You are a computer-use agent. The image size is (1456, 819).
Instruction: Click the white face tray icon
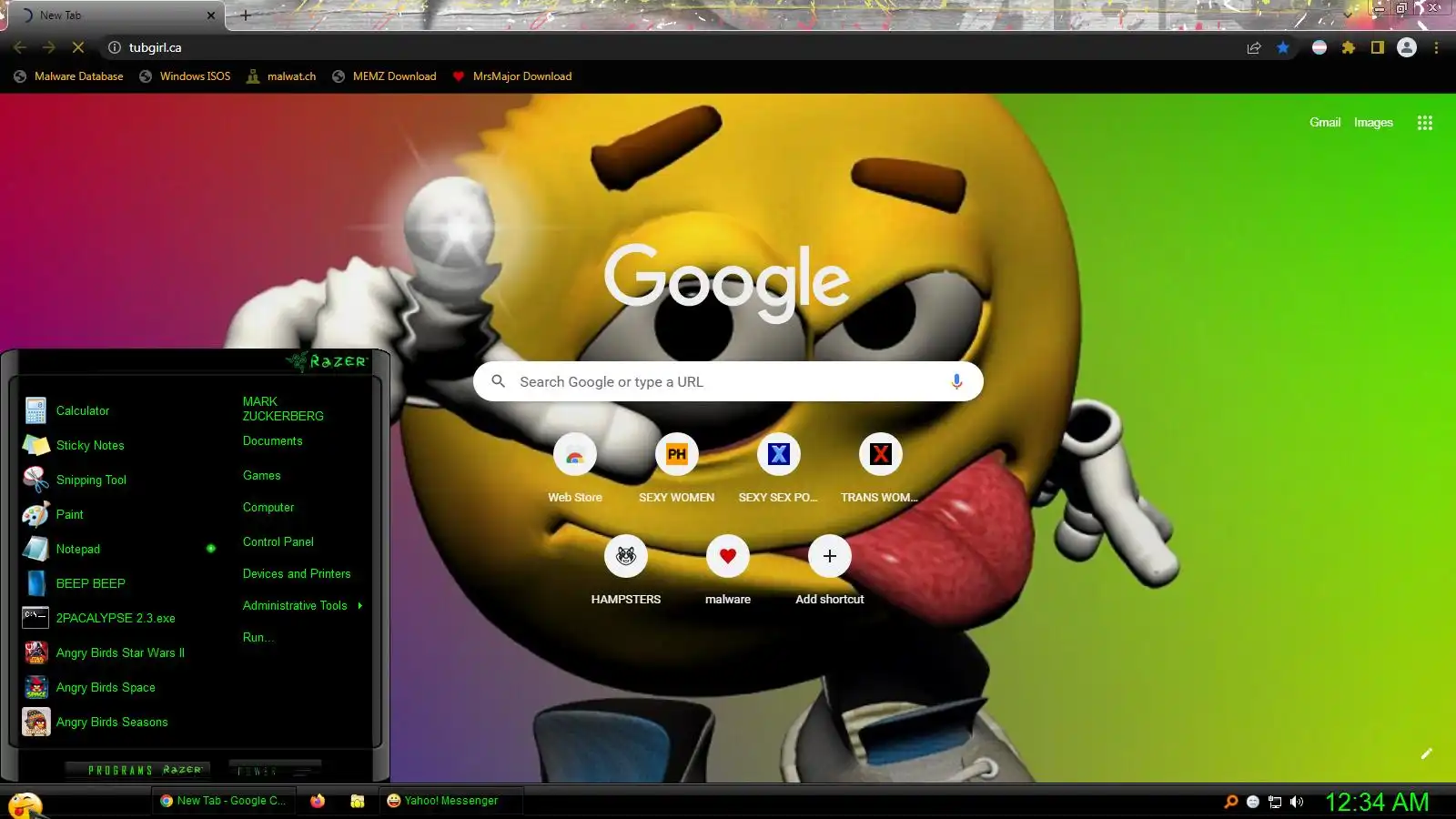click(x=1253, y=802)
